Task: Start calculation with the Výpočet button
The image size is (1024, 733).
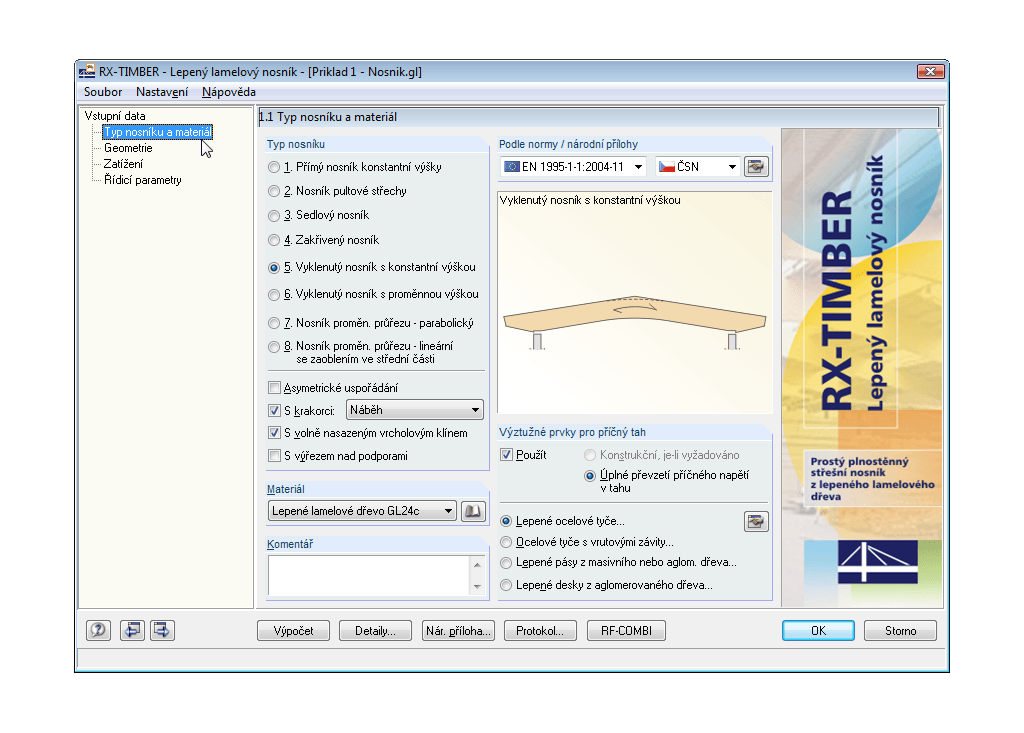Action: click(293, 630)
